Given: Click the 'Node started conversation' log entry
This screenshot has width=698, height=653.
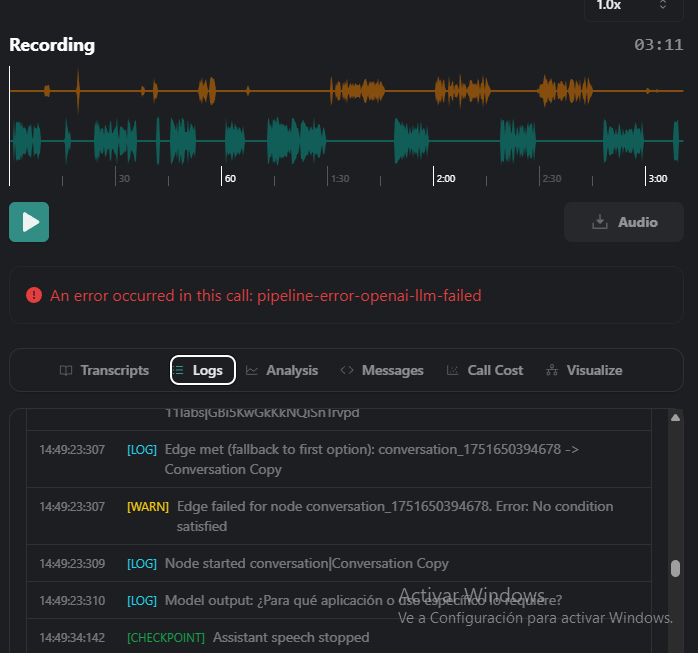Looking at the screenshot, I should point(339,563).
